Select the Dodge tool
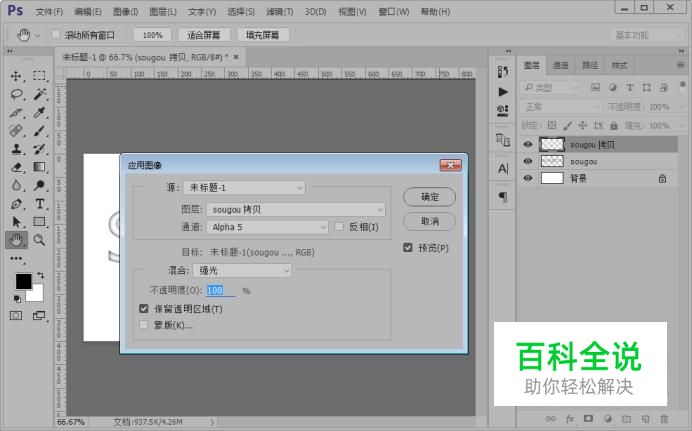Image resolution: width=692 pixels, height=431 pixels. (x=39, y=185)
